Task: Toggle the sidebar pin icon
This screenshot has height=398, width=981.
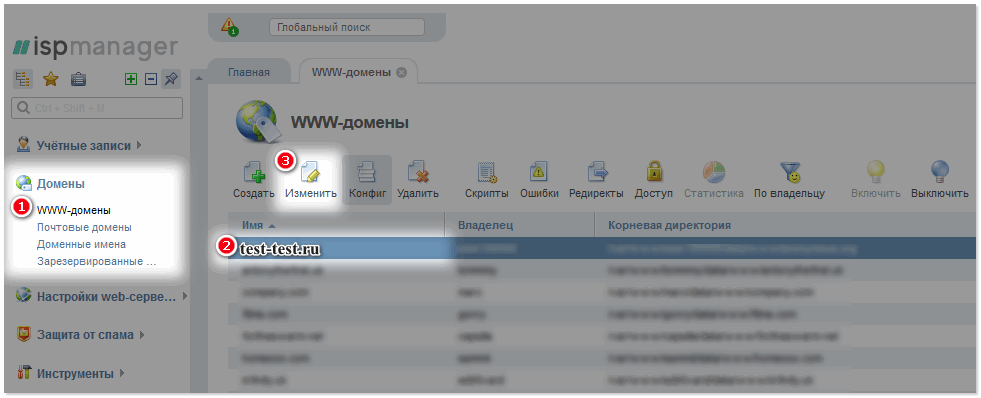Action: pos(171,79)
